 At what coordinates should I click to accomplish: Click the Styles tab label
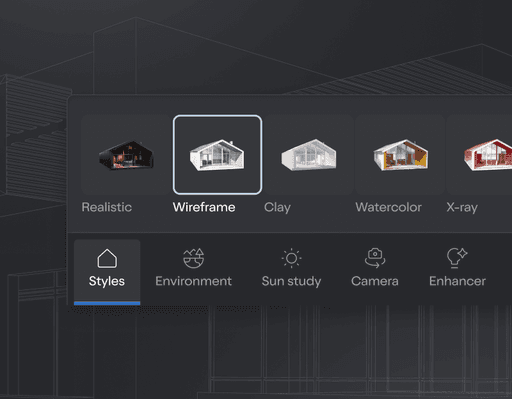point(107,281)
